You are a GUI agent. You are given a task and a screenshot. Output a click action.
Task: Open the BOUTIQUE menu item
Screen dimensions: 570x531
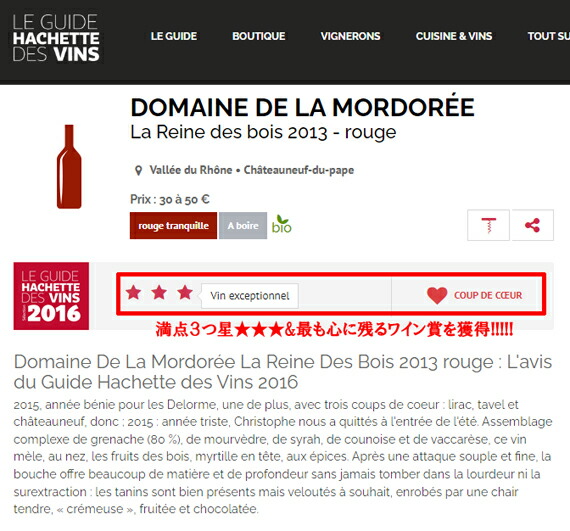pos(258,36)
